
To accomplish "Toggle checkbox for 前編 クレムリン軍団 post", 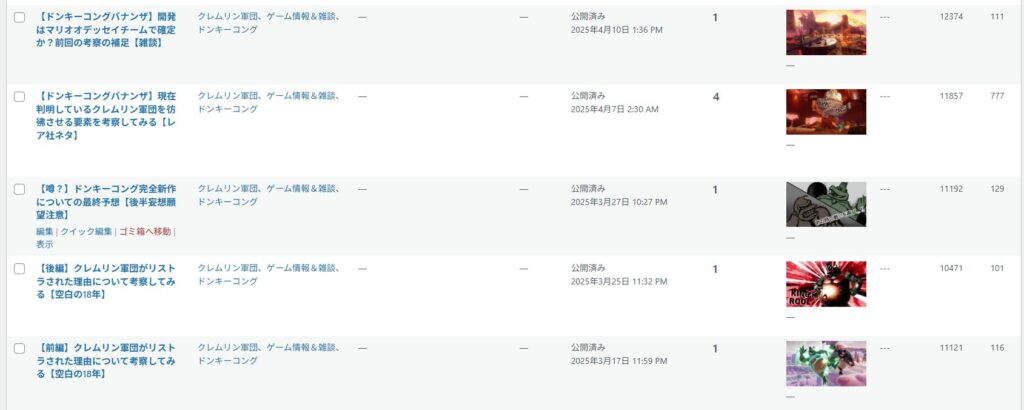I will 20,349.
